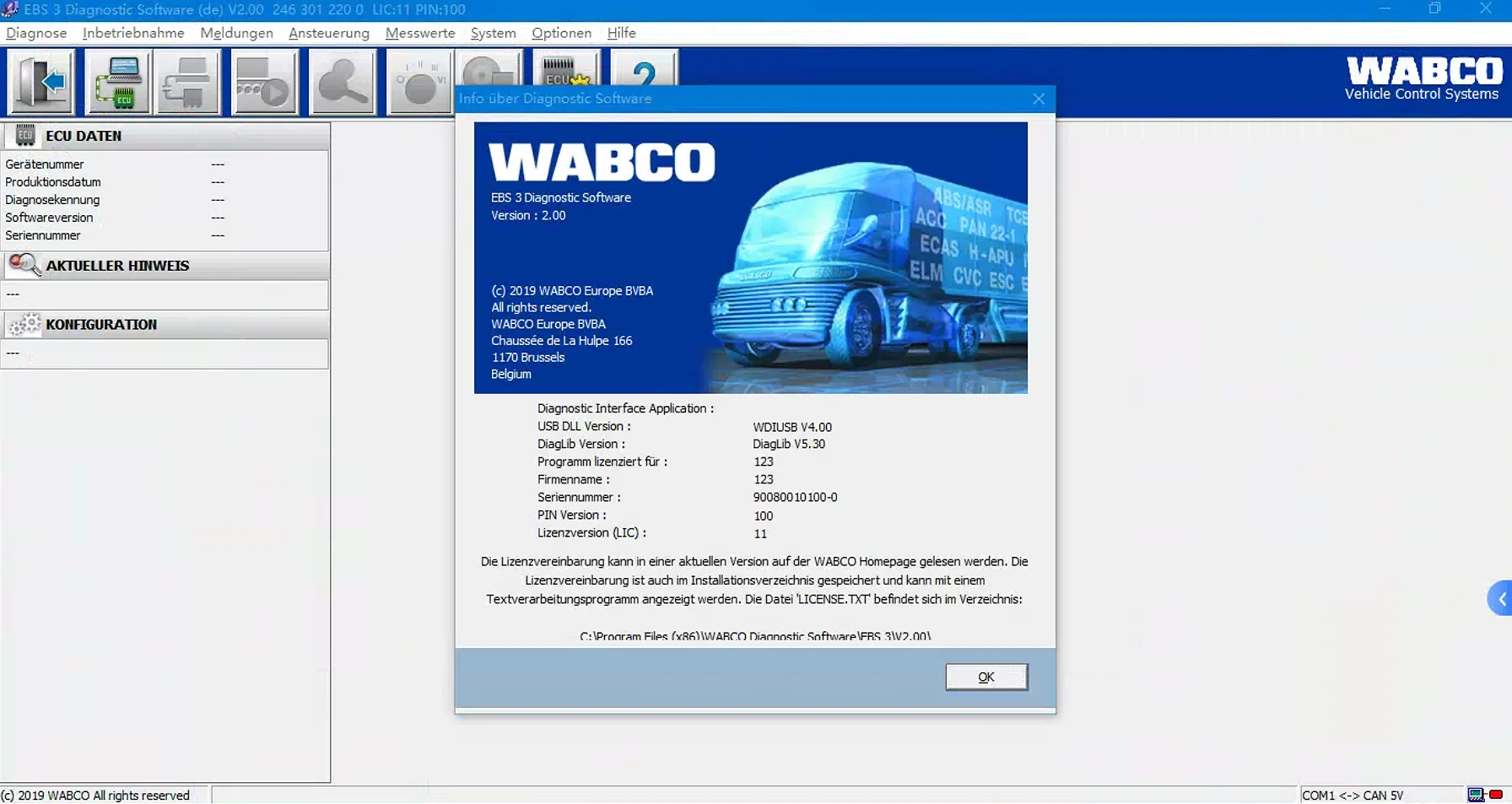Click the exit door icon in toolbar
The image size is (1512, 804).
click(x=41, y=82)
